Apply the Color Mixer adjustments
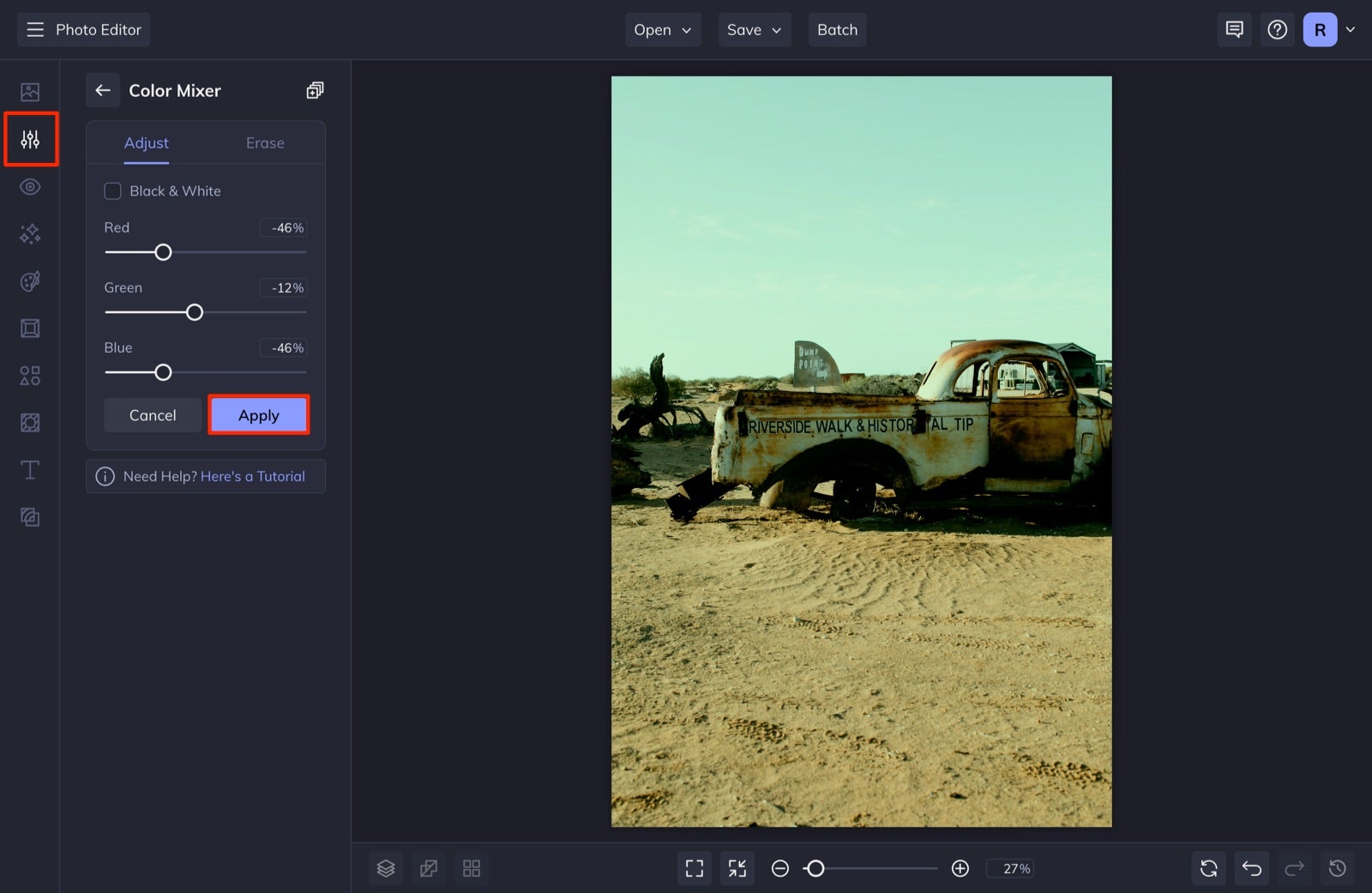Image resolution: width=1372 pixels, height=893 pixels. pyautogui.click(x=258, y=414)
